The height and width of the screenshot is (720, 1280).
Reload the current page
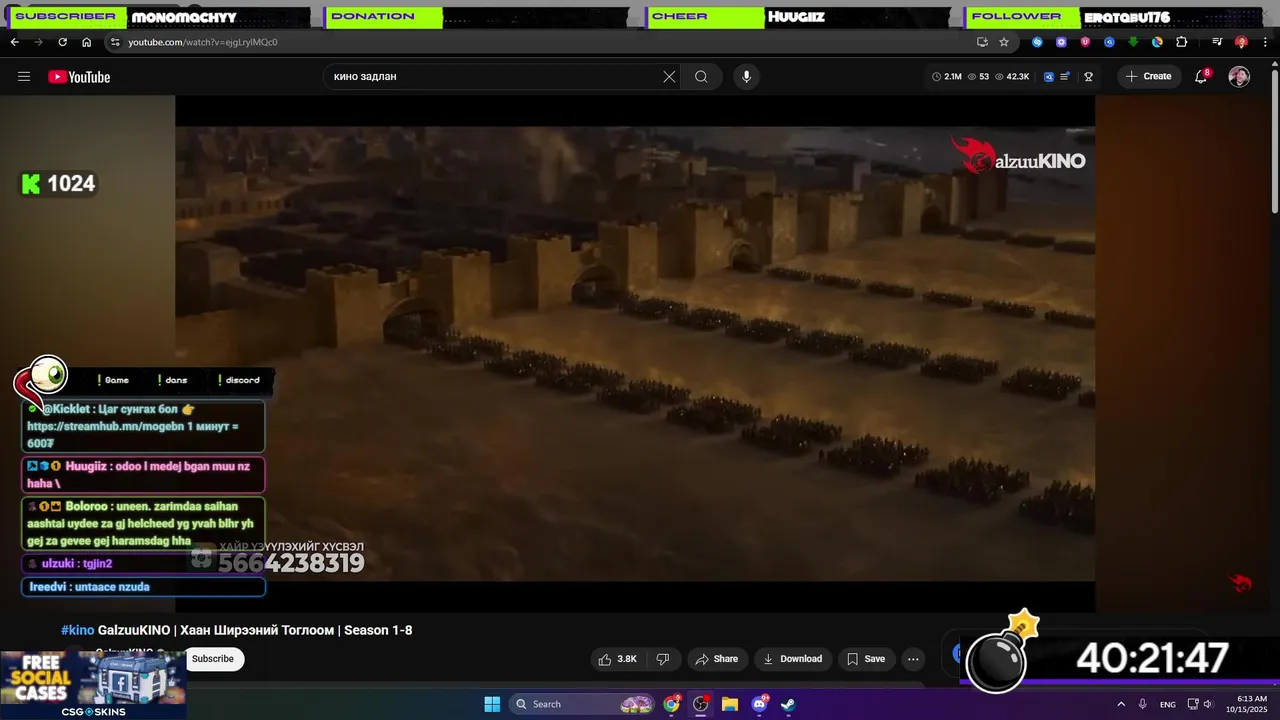click(x=62, y=42)
